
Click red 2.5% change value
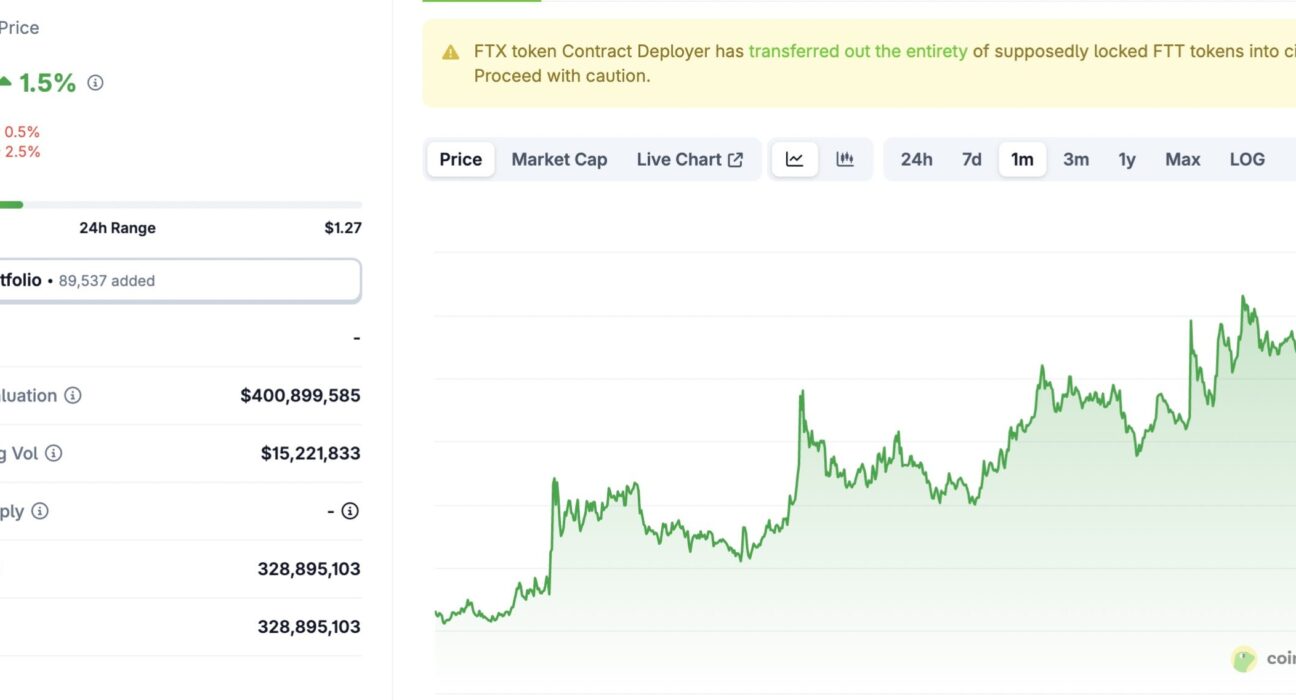click(x=22, y=152)
